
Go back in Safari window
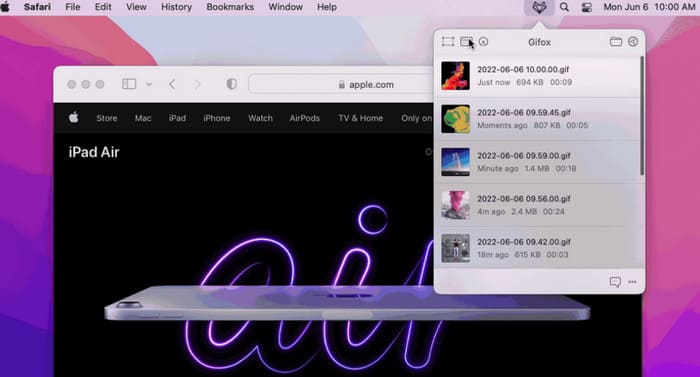point(172,84)
